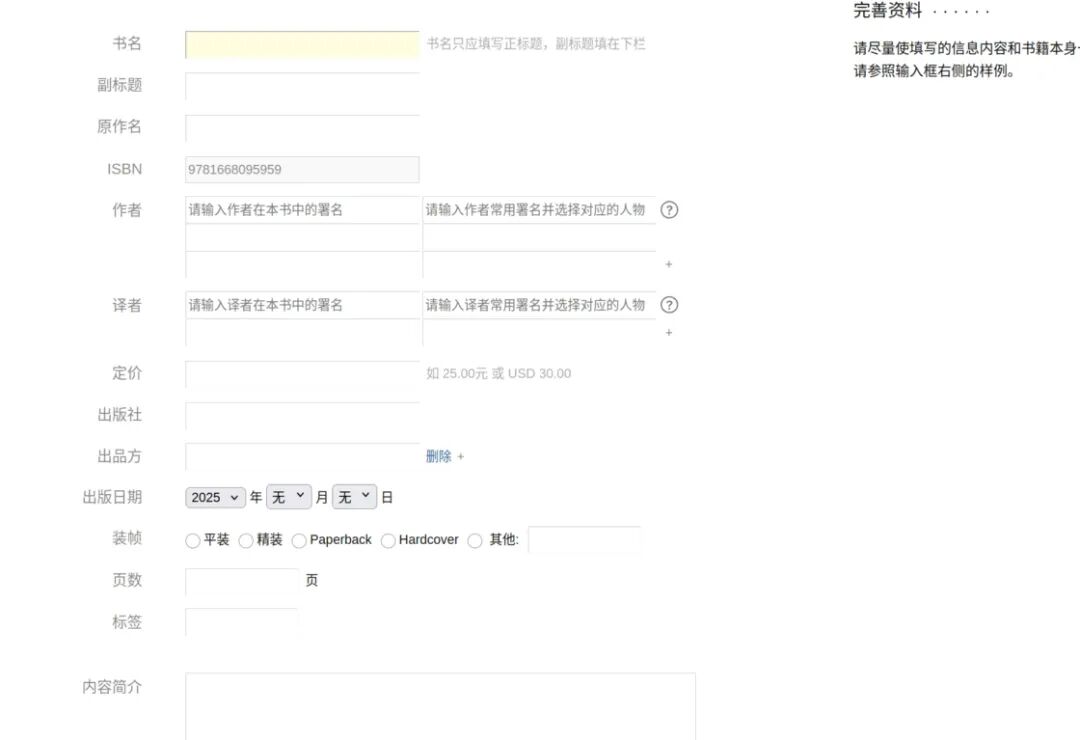Select the 平装 binding radio button
This screenshot has width=1080, height=740.
point(193,541)
